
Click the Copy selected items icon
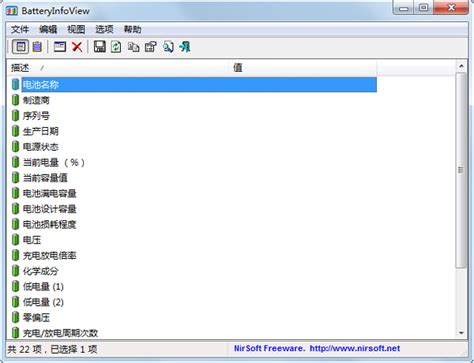tap(134, 47)
